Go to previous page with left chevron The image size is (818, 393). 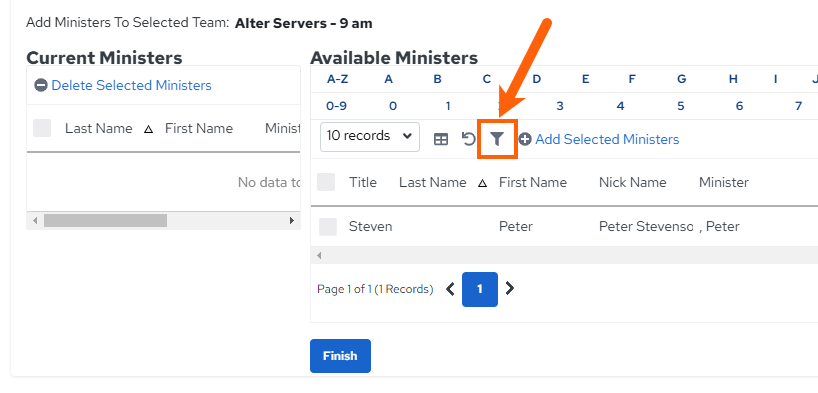pos(450,289)
